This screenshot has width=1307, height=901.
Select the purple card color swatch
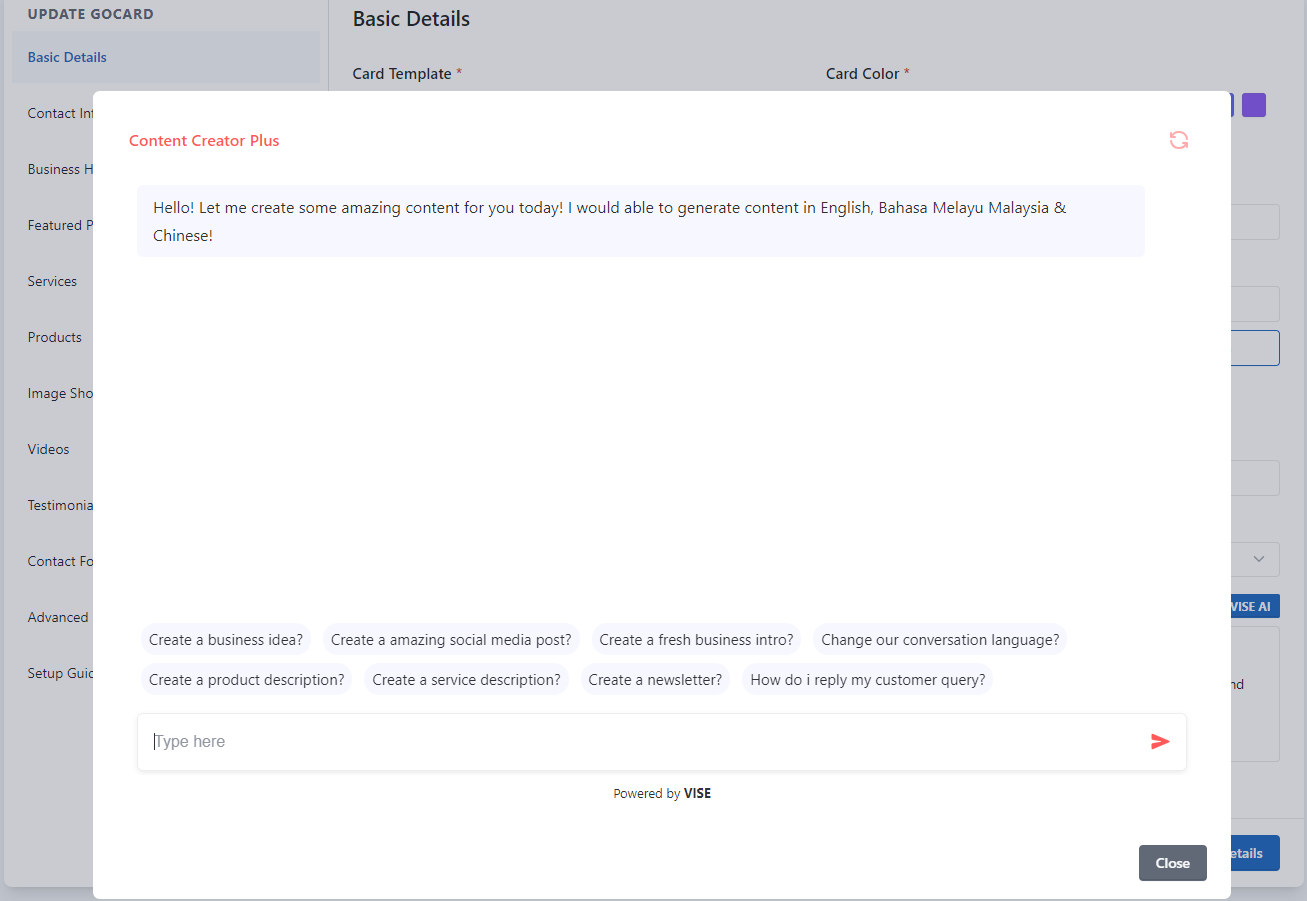coord(1254,105)
